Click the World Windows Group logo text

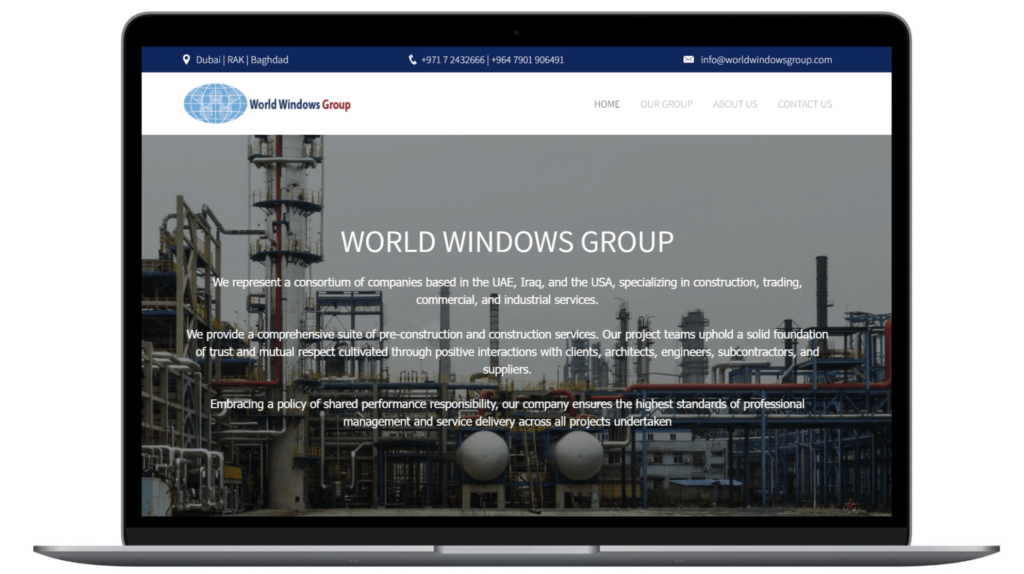300,104
